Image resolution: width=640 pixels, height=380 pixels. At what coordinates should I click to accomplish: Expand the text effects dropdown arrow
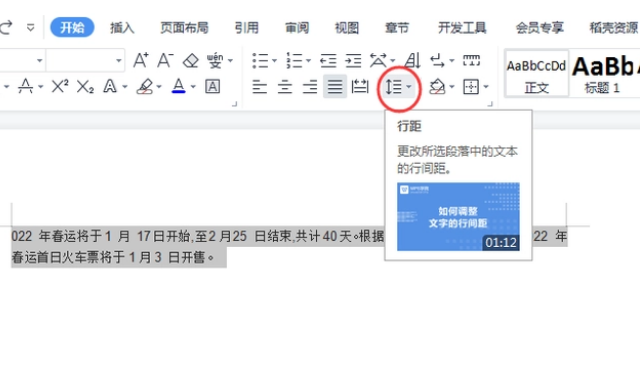pos(125,87)
